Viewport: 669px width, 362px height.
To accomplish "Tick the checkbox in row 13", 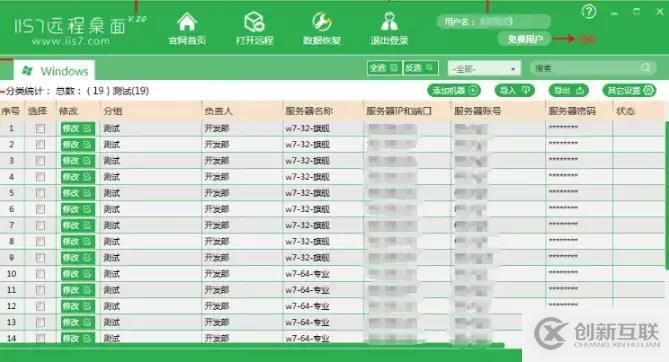I will coord(41,322).
